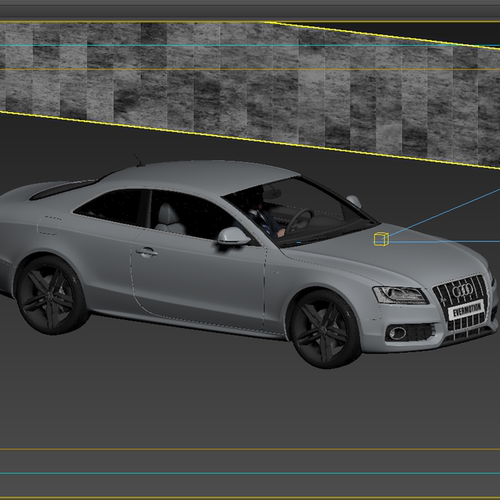Select the yellow cube light gizmo on the hood
This screenshot has width=500, height=500.
coord(381,239)
